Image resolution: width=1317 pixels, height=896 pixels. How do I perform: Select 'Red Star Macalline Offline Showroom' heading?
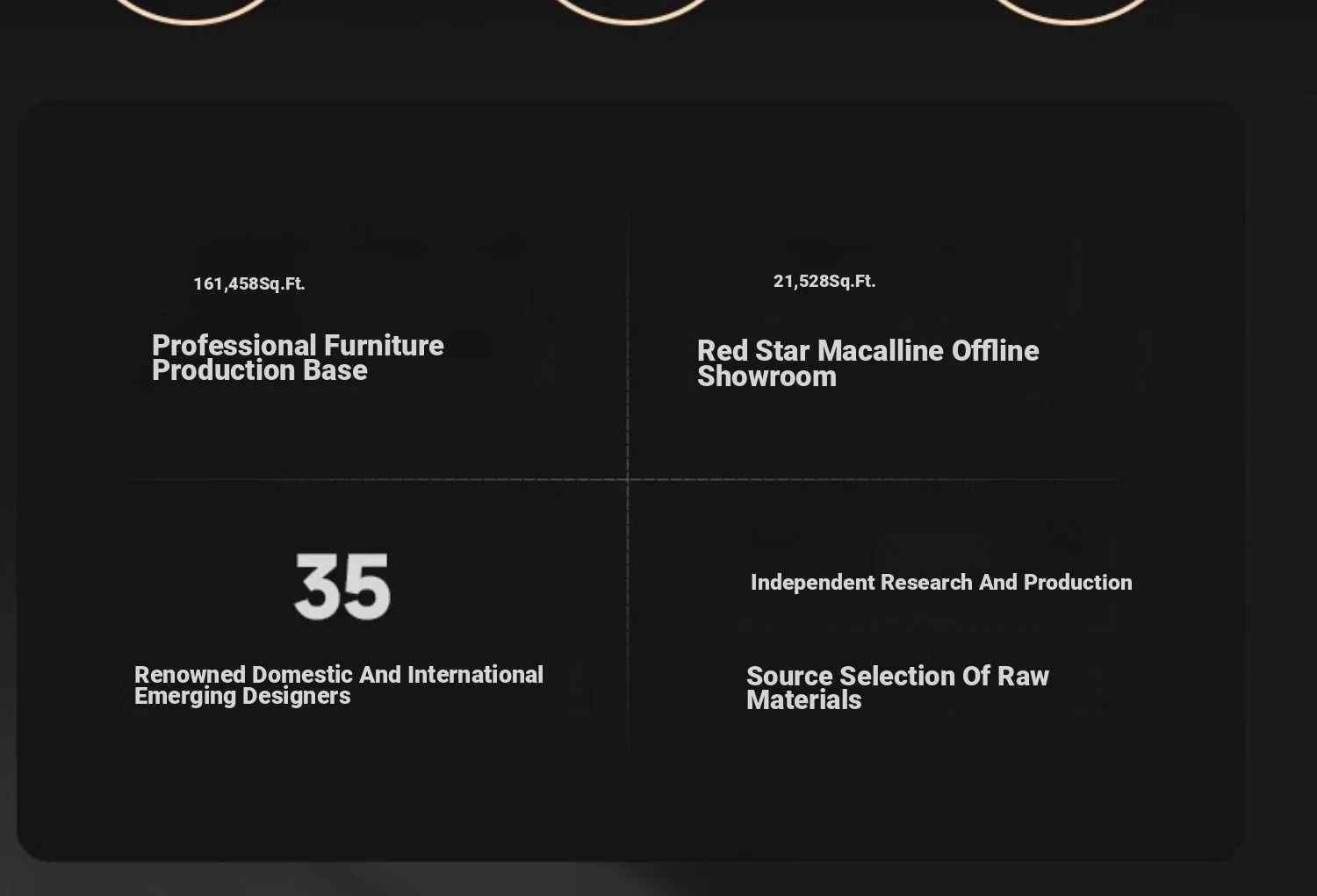pos(868,363)
